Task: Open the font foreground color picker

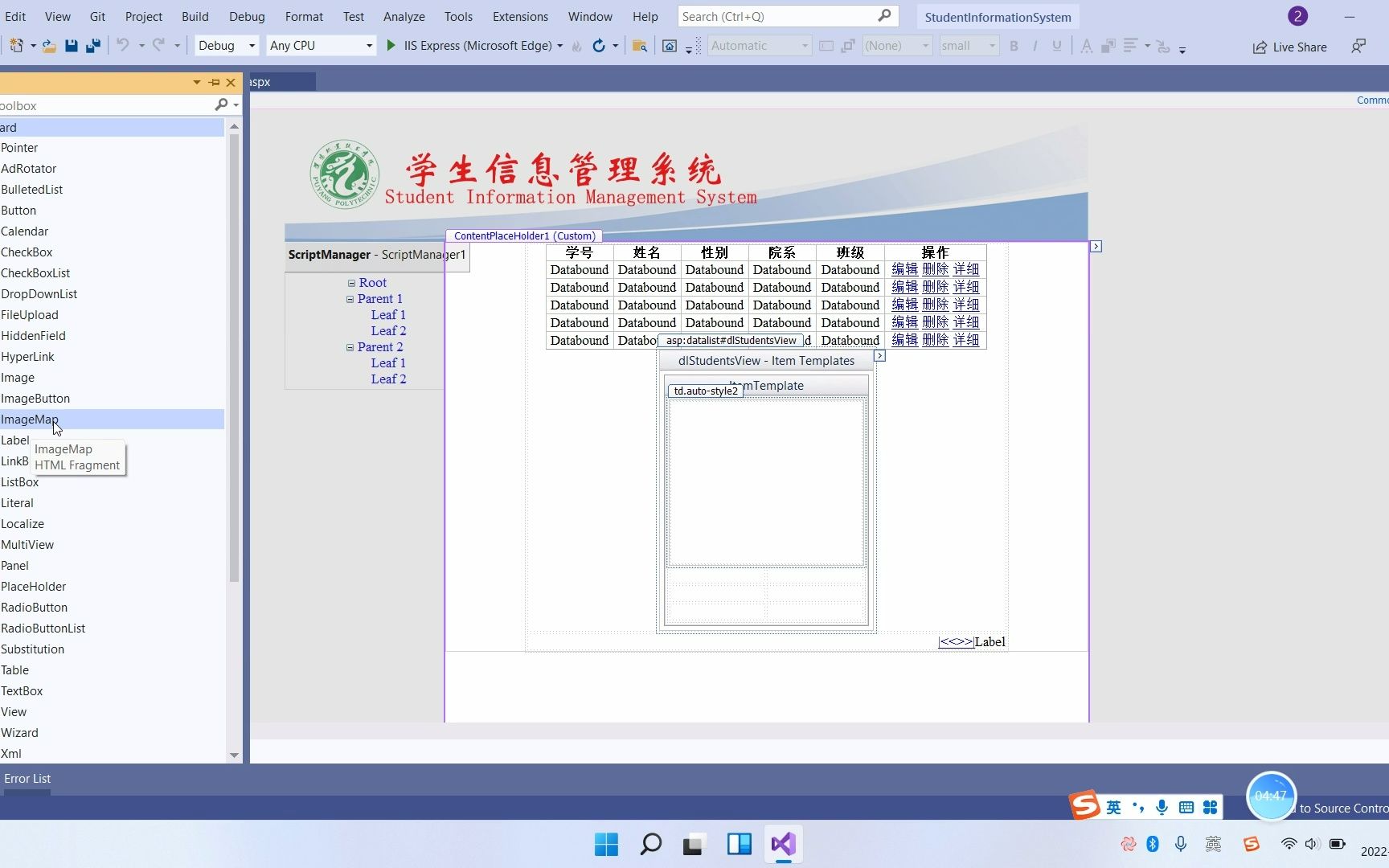Action: click(1085, 46)
